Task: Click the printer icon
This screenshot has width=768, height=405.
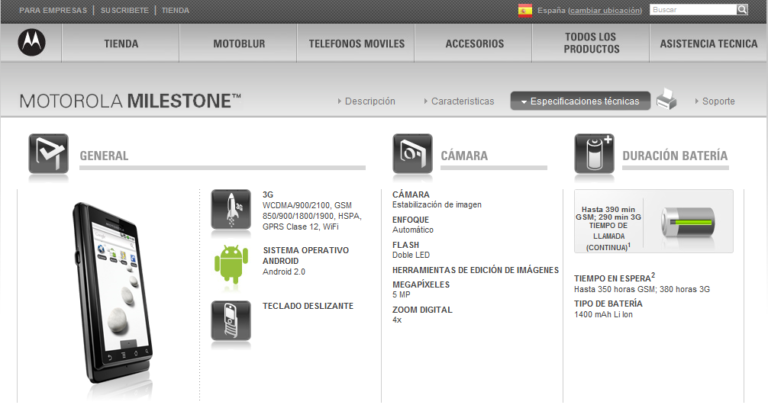Action: 667,100
